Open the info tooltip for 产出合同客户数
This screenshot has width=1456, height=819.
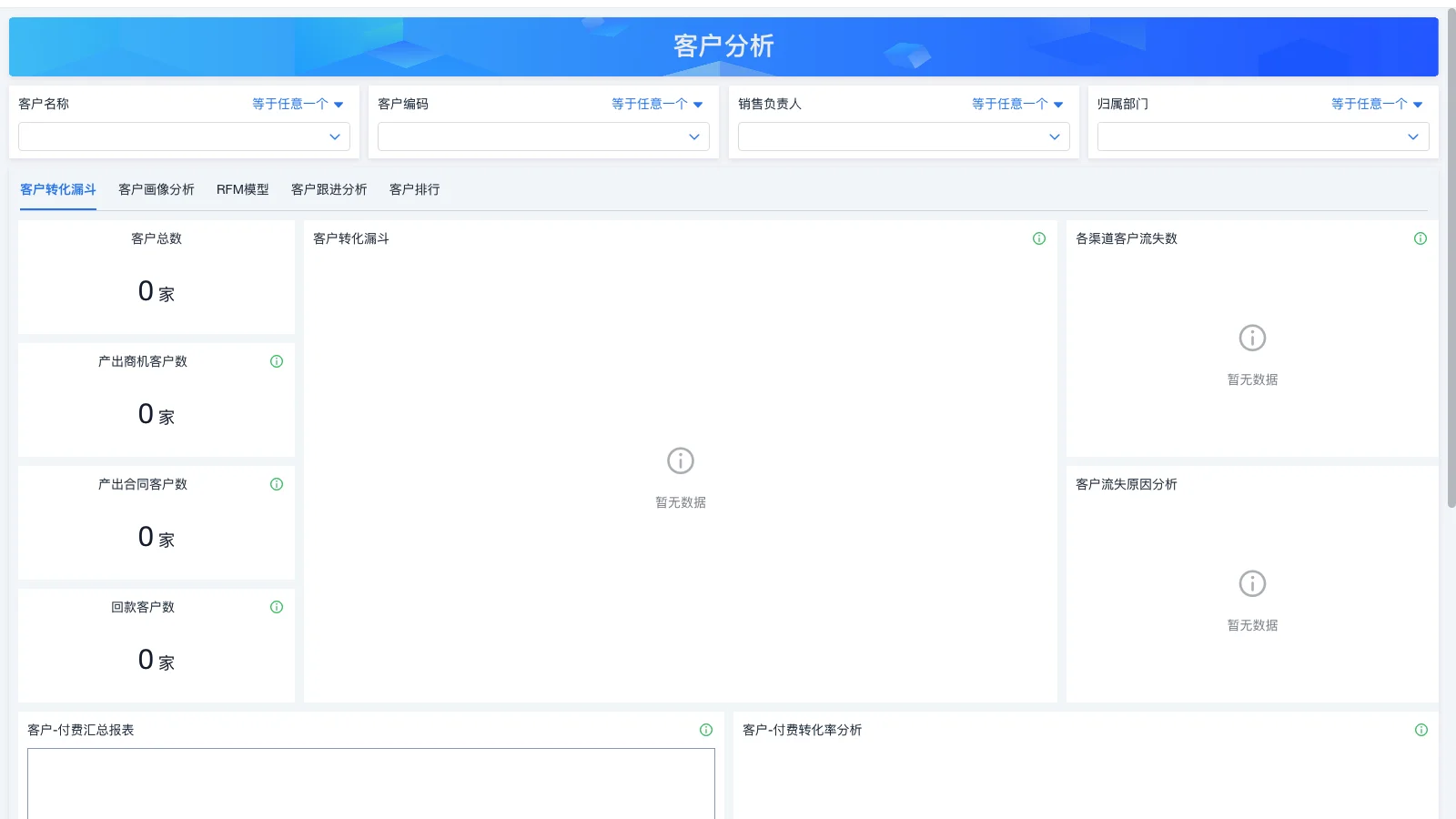pyautogui.click(x=277, y=483)
